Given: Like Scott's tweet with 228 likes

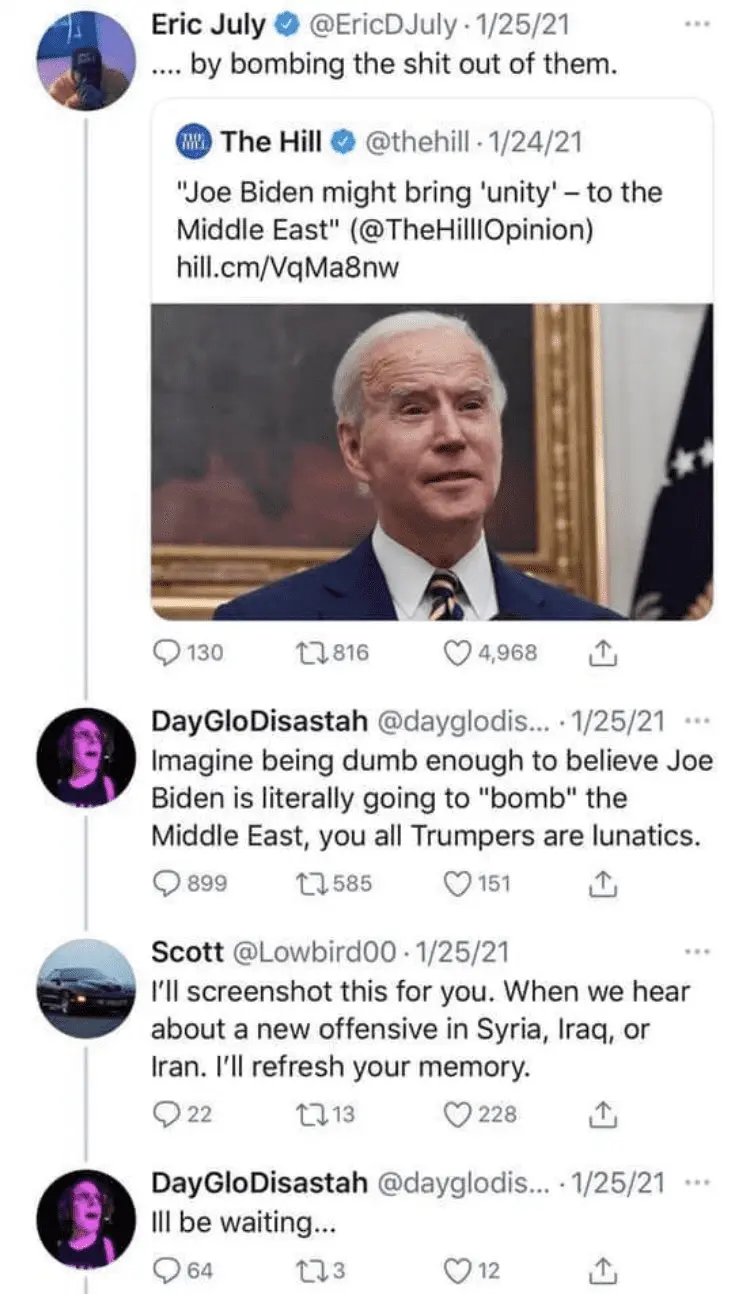Looking at the screenshot, I should coord(459,1113).
